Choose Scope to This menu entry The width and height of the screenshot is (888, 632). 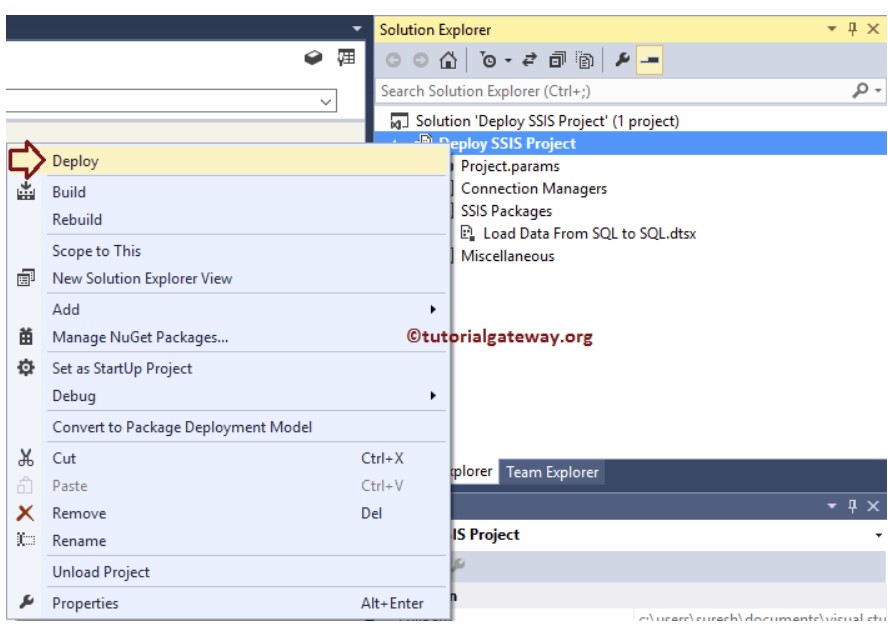[x=248, y=251]
